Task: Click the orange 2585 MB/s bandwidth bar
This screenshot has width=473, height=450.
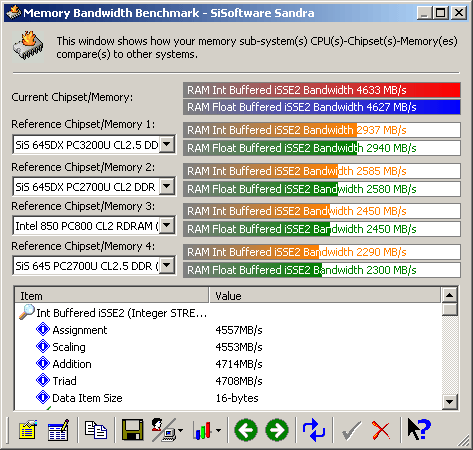Action: click(x=322, y=171)
